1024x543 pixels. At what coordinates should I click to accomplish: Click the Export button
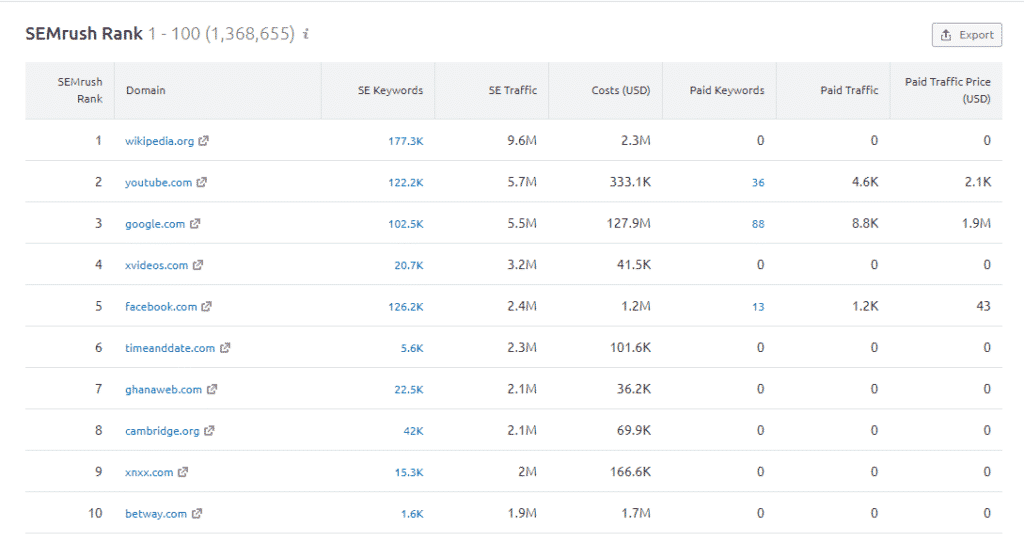(x=967, y=35)
